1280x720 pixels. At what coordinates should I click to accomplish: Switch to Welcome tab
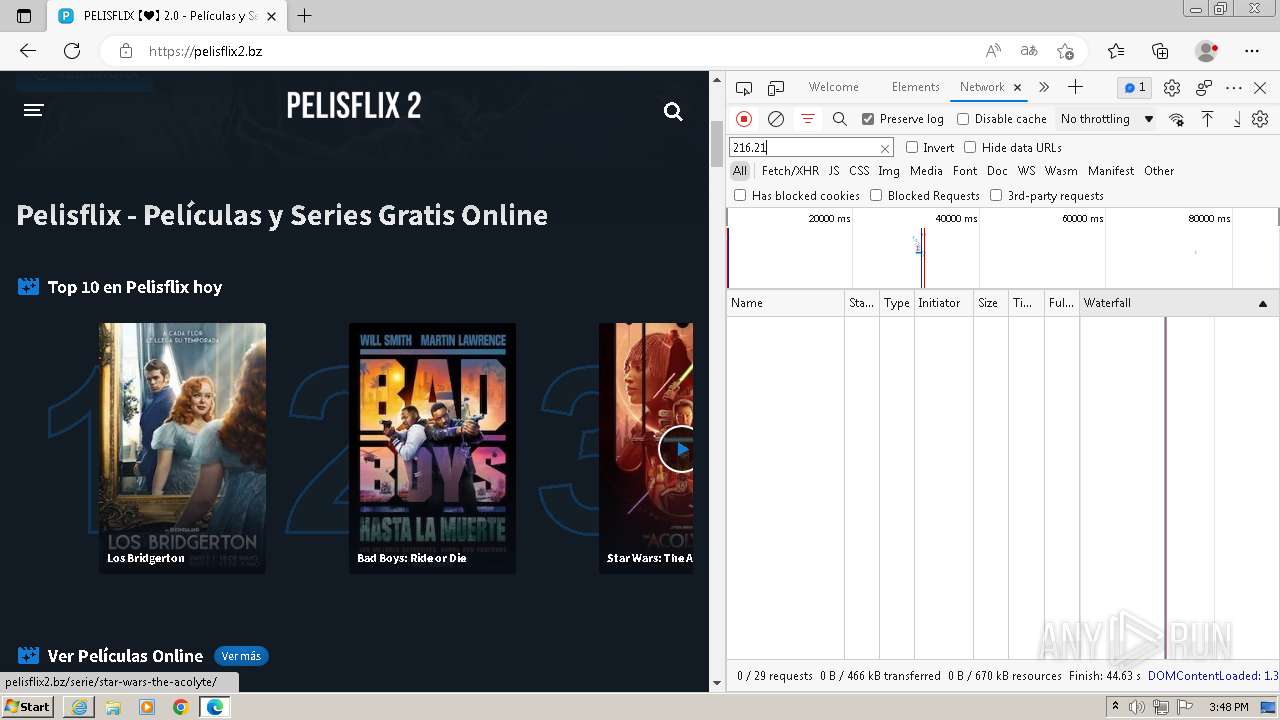[834, 87]
